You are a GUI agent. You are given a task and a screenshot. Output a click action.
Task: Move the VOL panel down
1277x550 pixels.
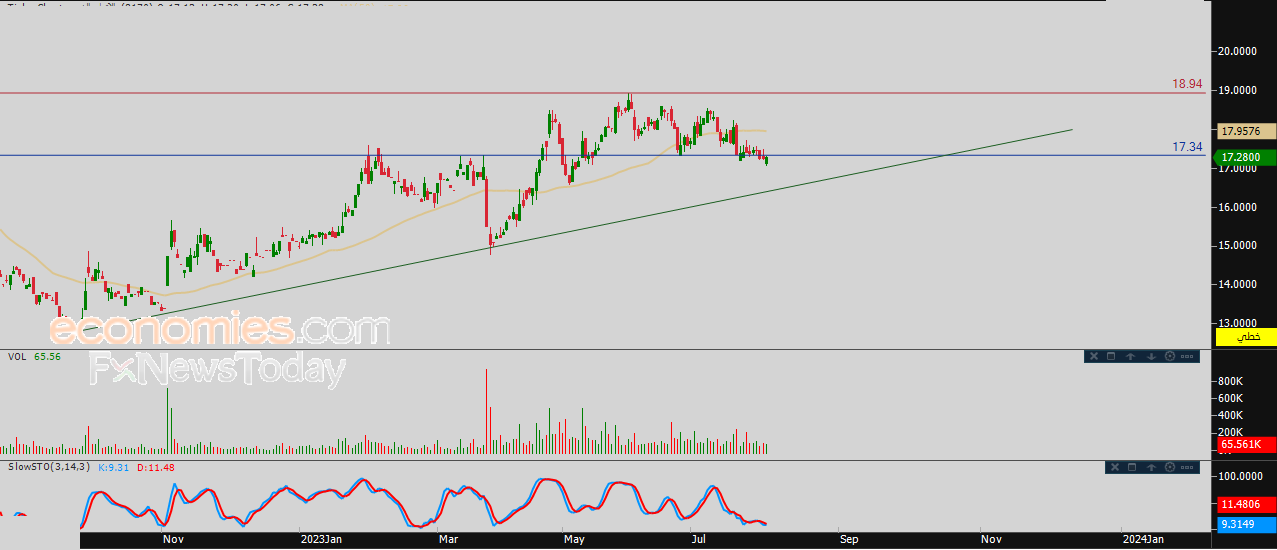(x=1151, y=356)
